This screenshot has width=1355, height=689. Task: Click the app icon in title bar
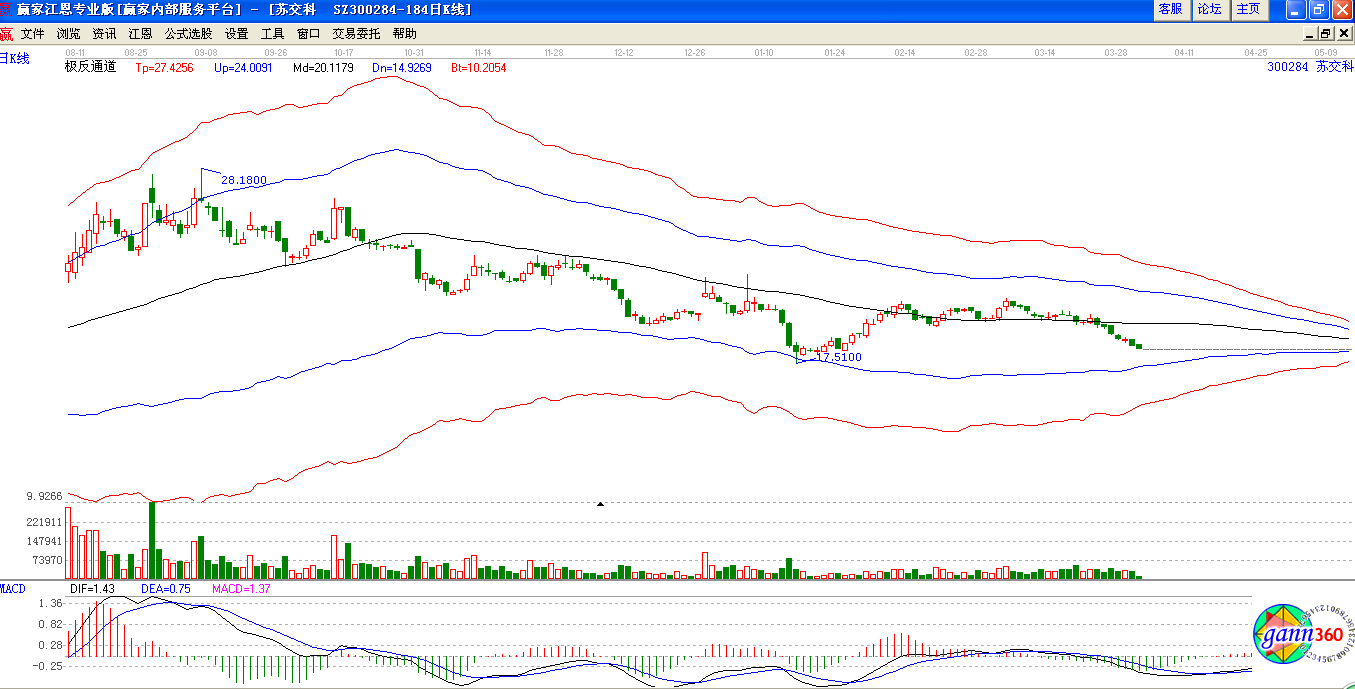pyautogui.click(x=8, y=9)
